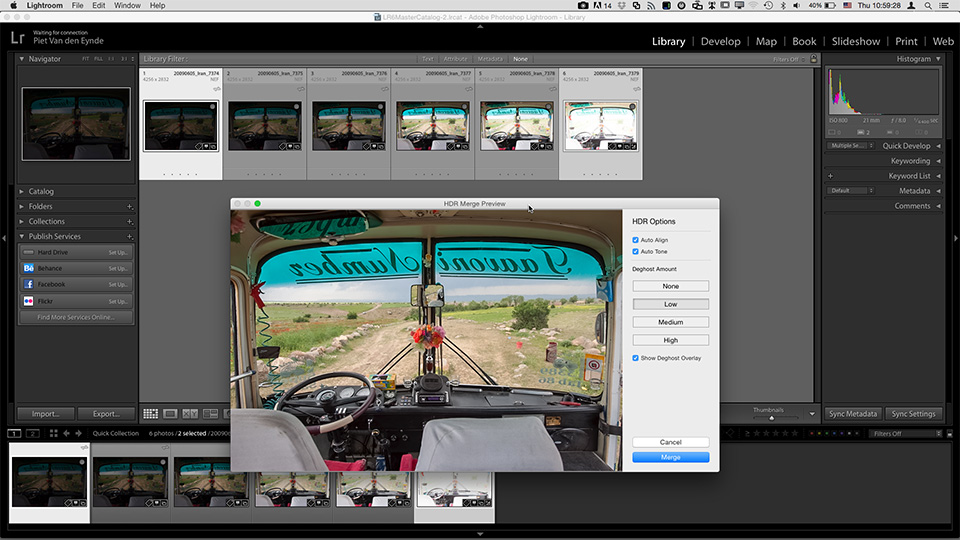This screenshot has width=960, height=540.
Task: Filter filmstrip by red color label
Action: [x=812, y=433]
